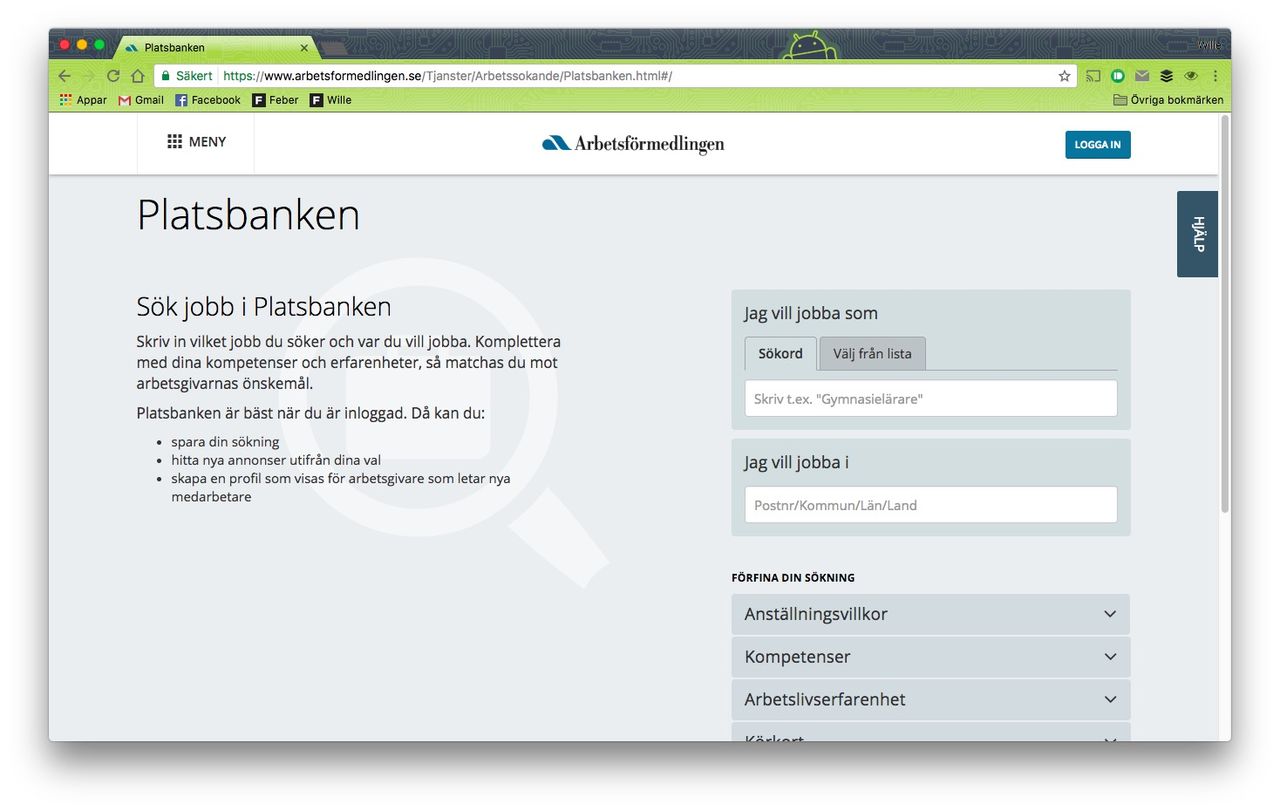Screen dimensions: 1280x811
Task: Click the mail envelope extension icon
Action: [x=1141, y=76]
